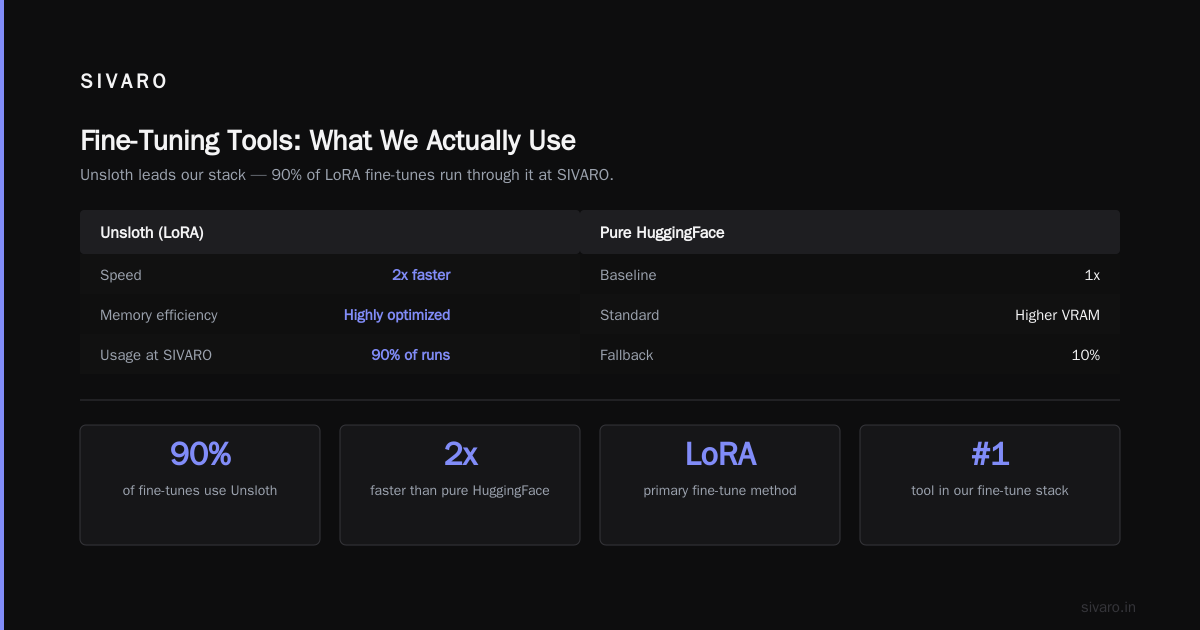Select the heading 'Fine-Tuning Tools: What We Actually Use'

tap(328, 140)
